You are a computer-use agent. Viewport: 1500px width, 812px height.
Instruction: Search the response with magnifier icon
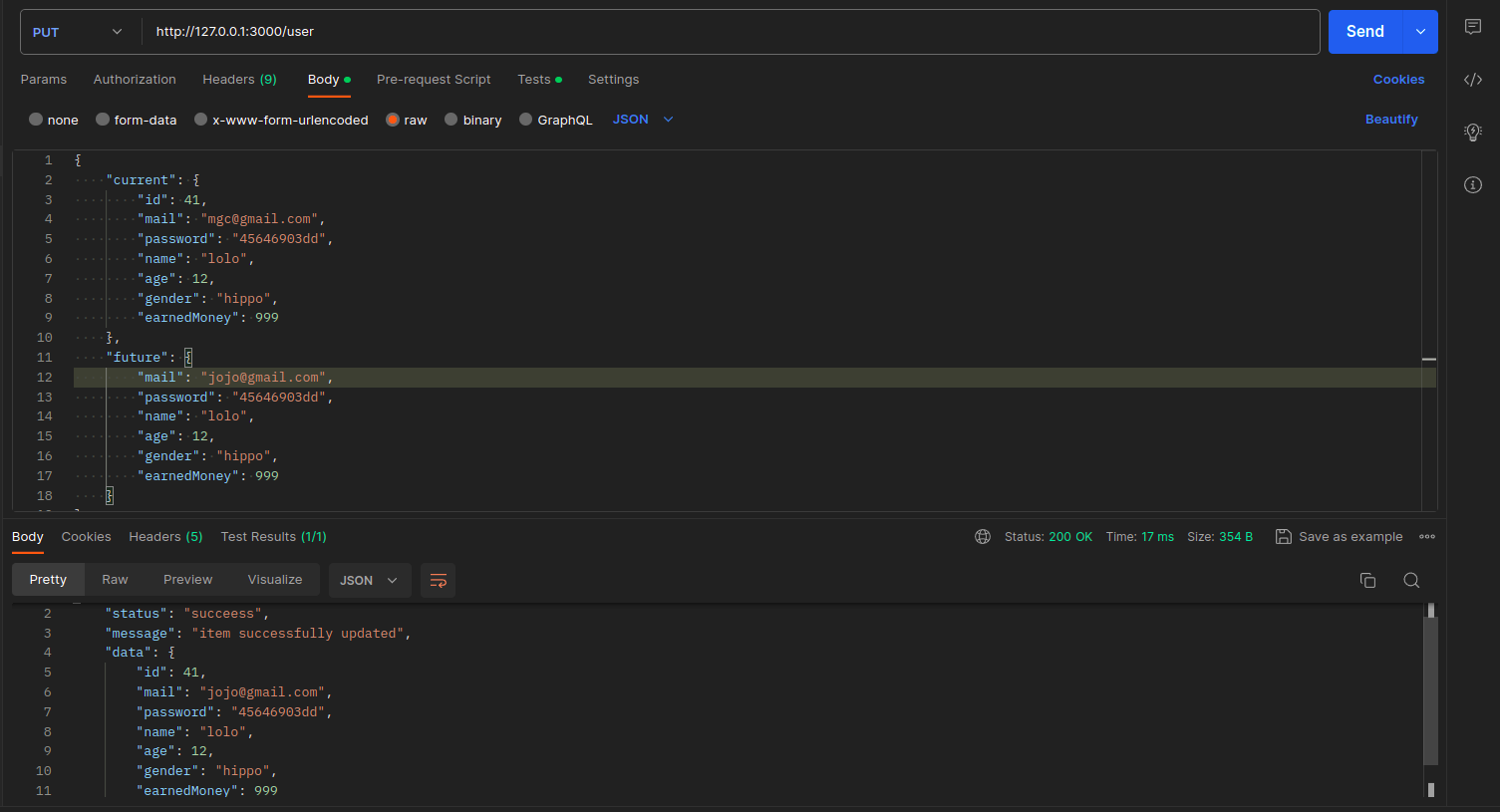(1411, 580)
